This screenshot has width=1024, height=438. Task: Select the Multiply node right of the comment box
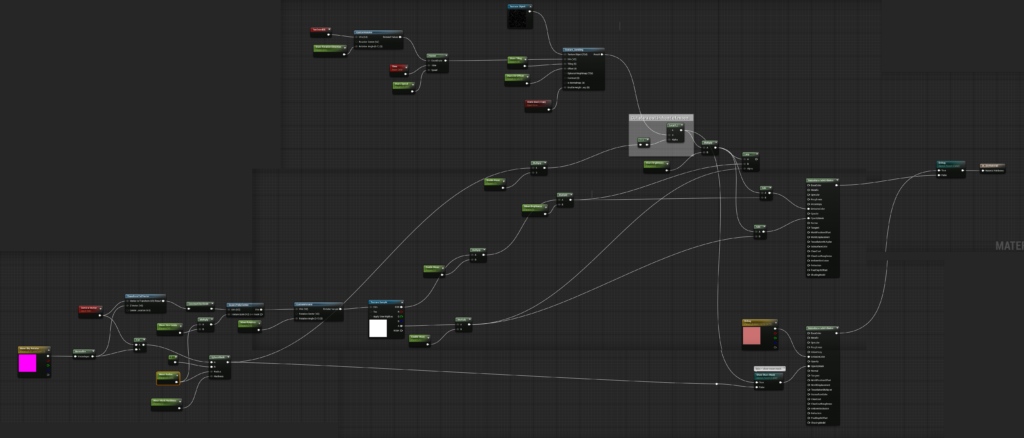pyautogui.click(x=710, y=147)
